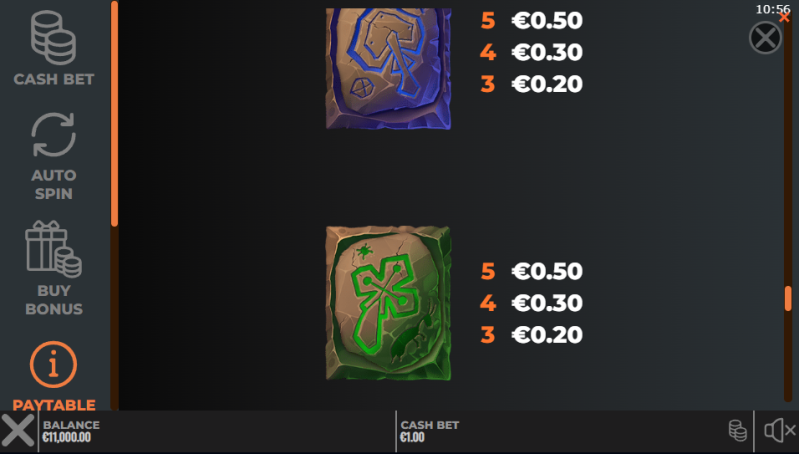Click the Cash Bet €1.00 display
This screenshot has height=454, width=799.
430,431
